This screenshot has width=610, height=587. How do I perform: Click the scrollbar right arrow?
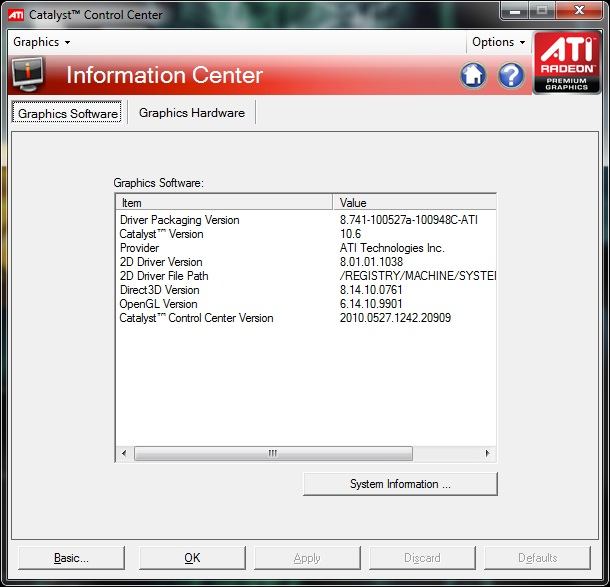[x=487, y=453]
